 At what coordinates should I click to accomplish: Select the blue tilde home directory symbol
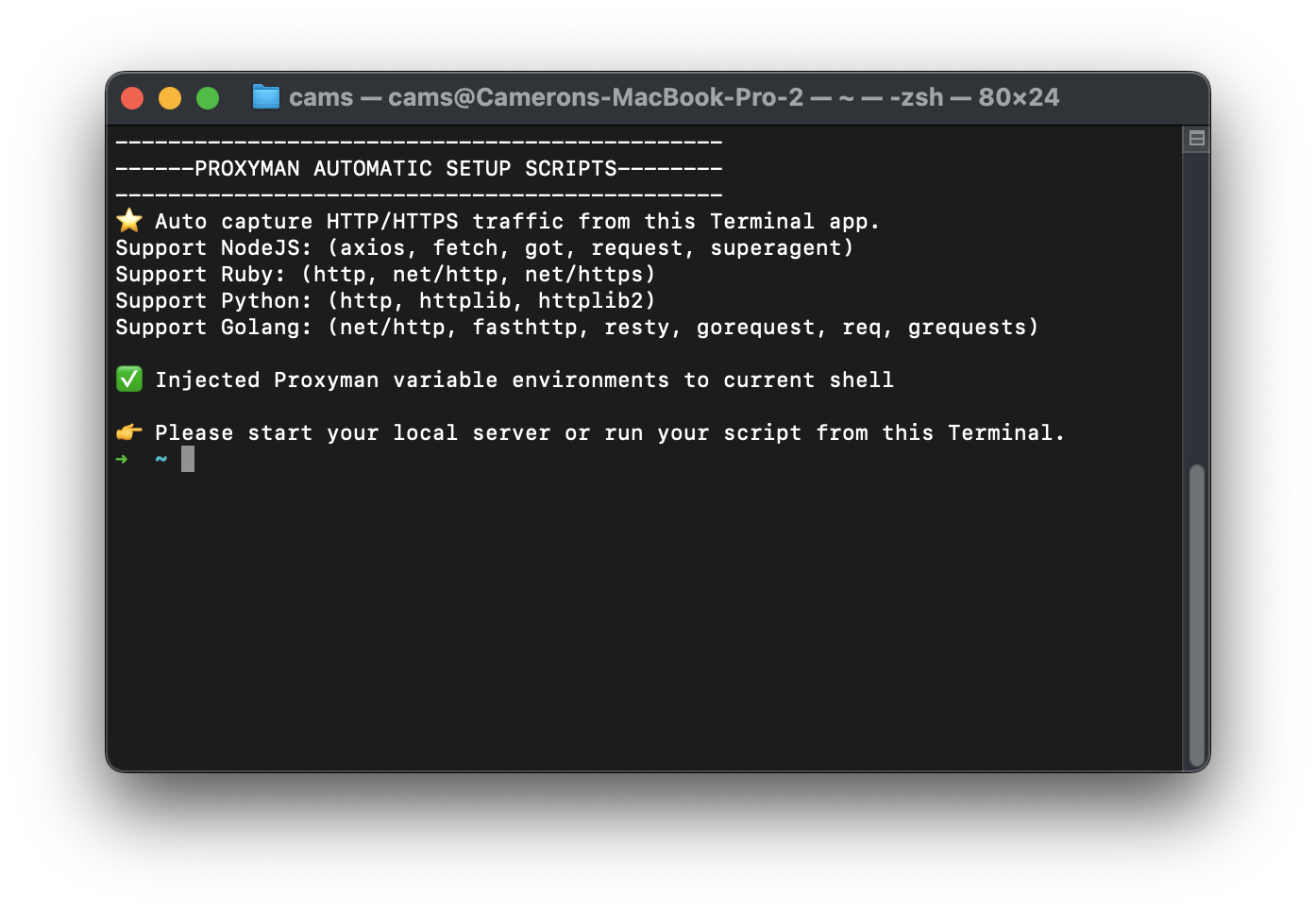(x=160, y=459)
